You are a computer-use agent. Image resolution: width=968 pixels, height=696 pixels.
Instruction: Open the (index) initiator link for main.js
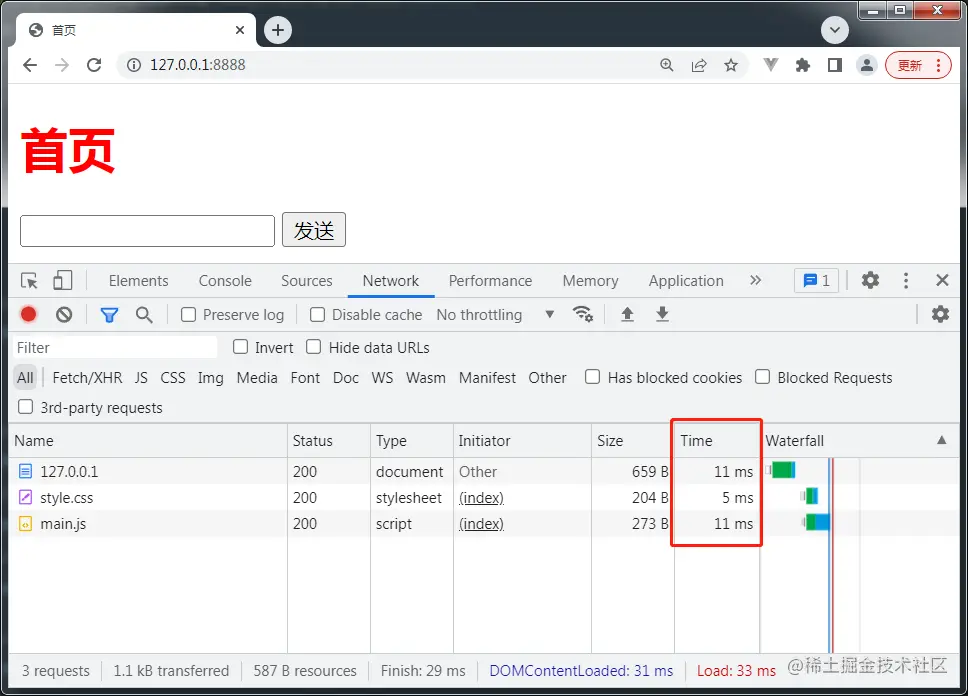point(481,524)
